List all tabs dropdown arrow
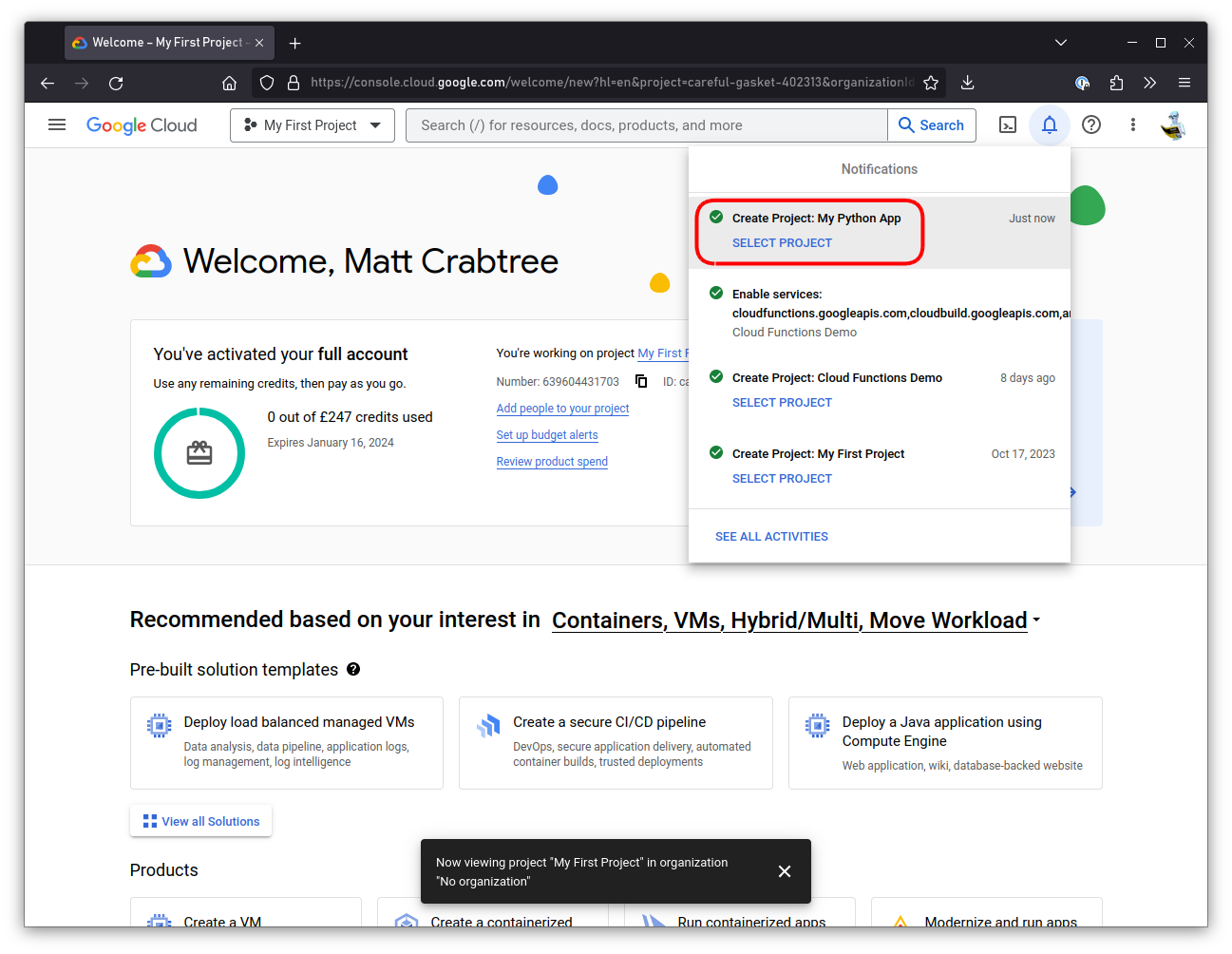This screenshot has width=1232, height=954. point(1061,43)
